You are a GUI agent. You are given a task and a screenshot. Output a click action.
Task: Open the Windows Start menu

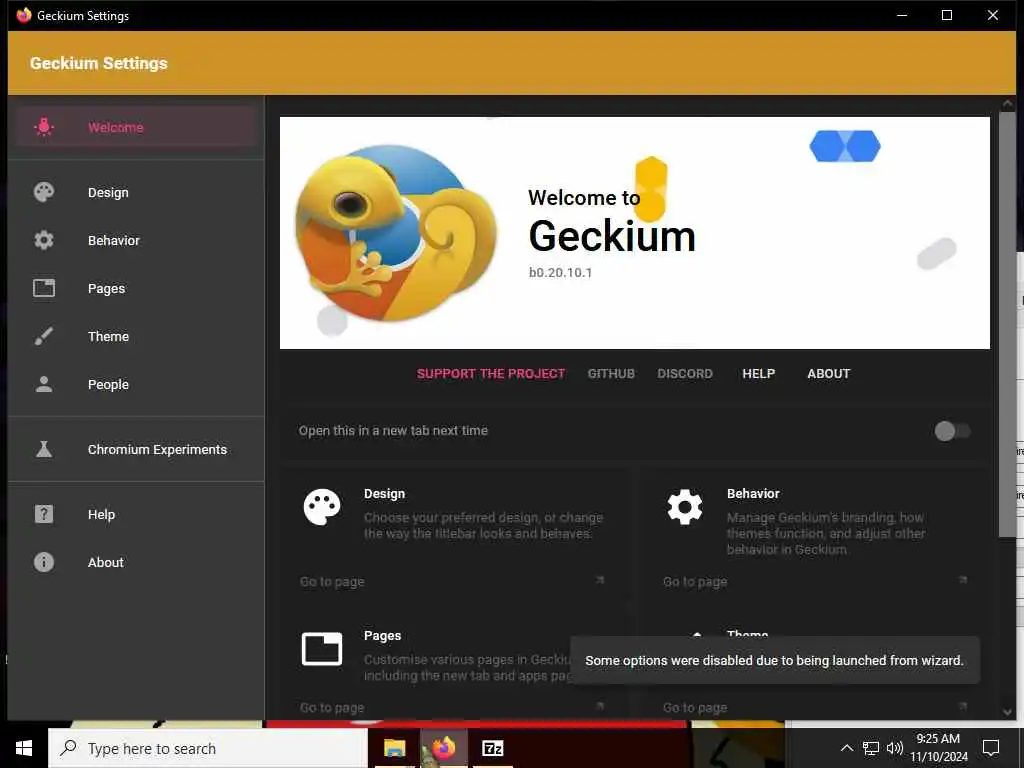click(24, 748)
